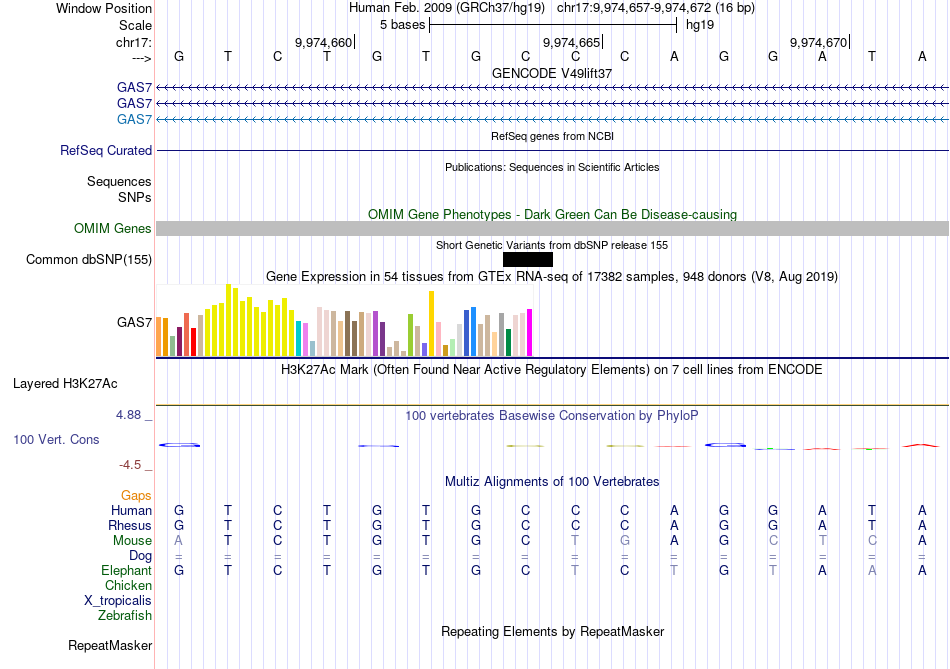Image resolution: width=950 pixels, height=669 pixels.
Task: Click the blue PhyloP conservation bar under first G
Action: click(179, 445)
